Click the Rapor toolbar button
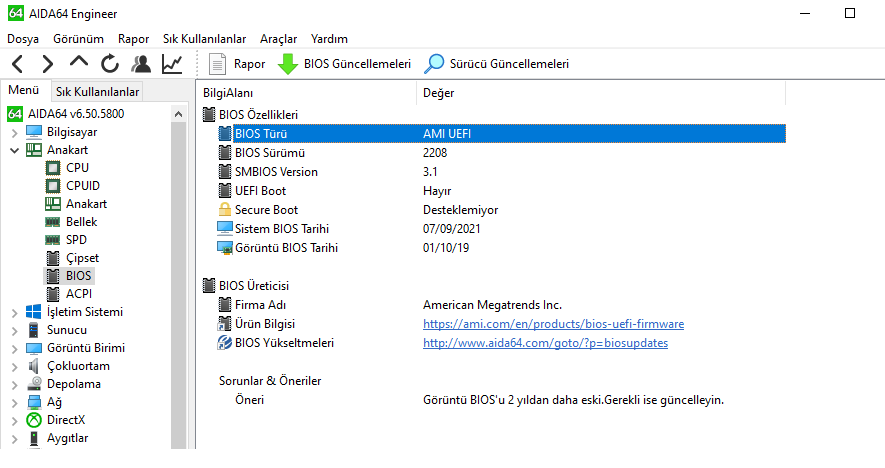The height and width of the screenshot is (468, 885). 236,64
